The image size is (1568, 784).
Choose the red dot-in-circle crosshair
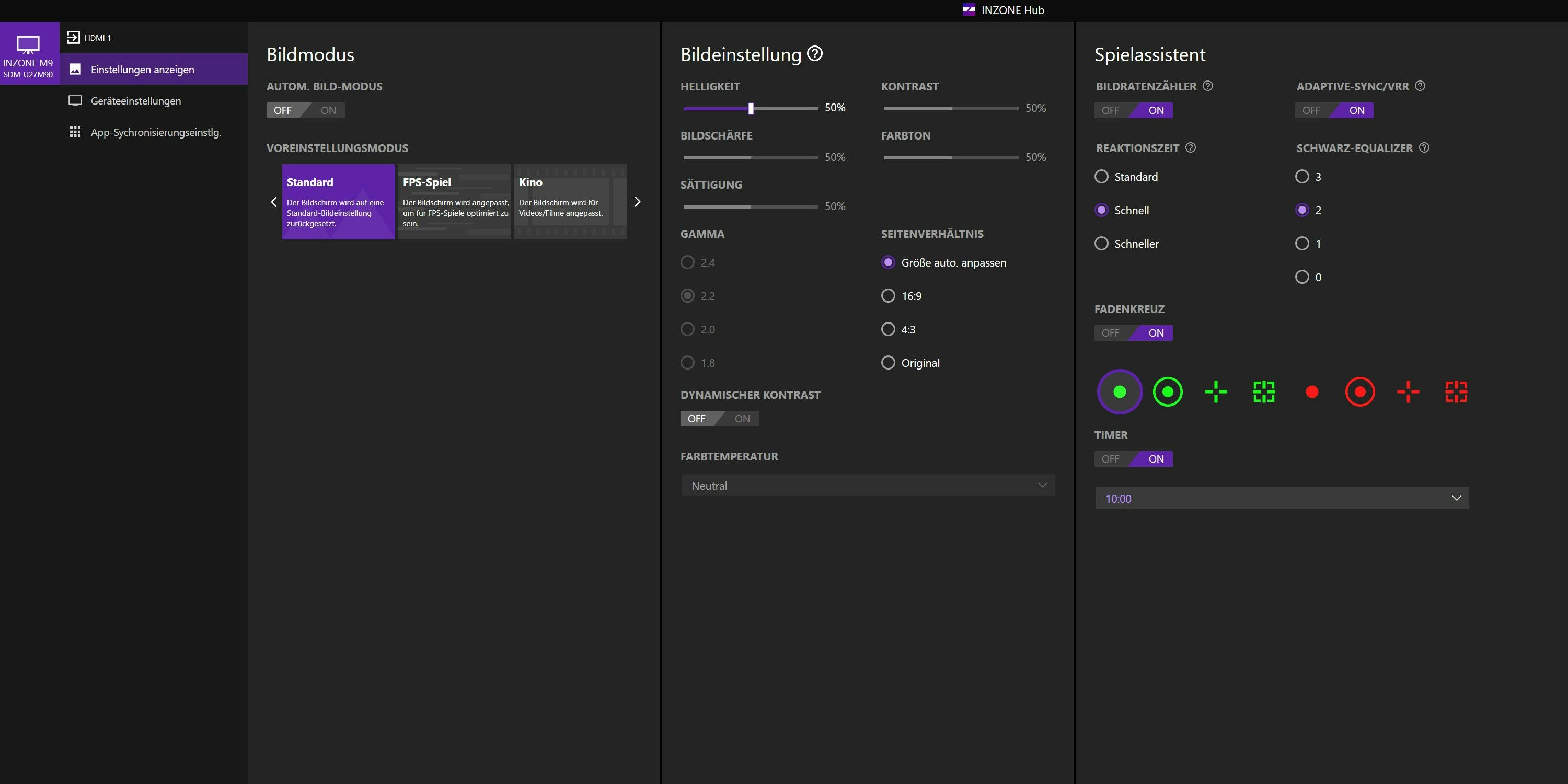(x=1360, y=392)
